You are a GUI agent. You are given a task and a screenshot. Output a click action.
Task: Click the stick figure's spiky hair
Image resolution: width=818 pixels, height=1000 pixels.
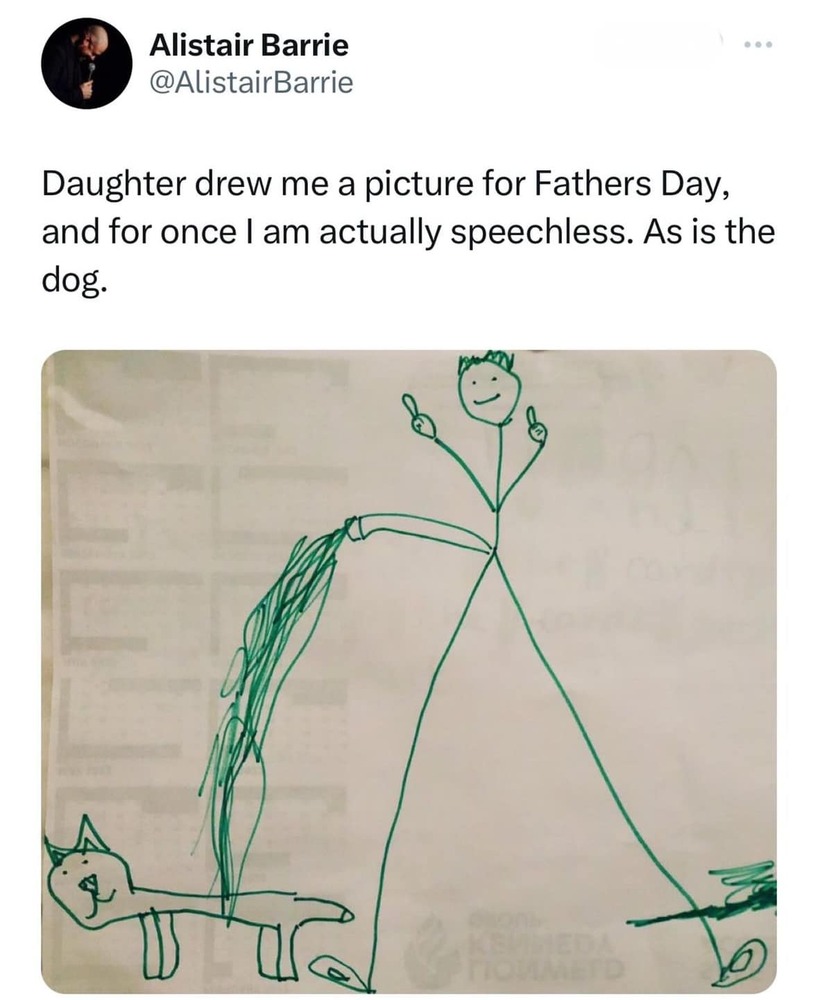click(x=487, y=361)
